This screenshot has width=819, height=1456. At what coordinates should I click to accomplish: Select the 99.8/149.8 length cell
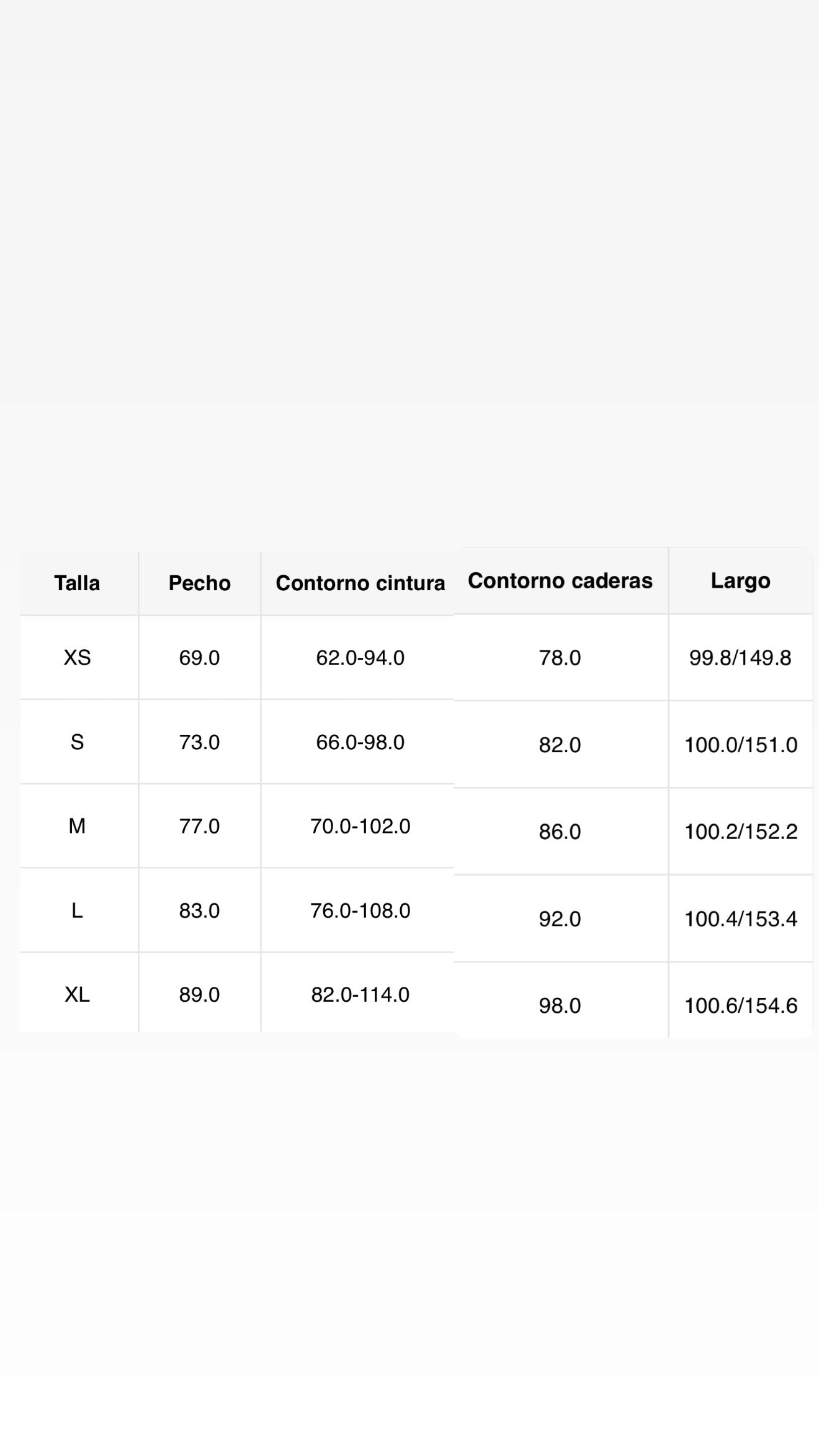tap(741, 658)
